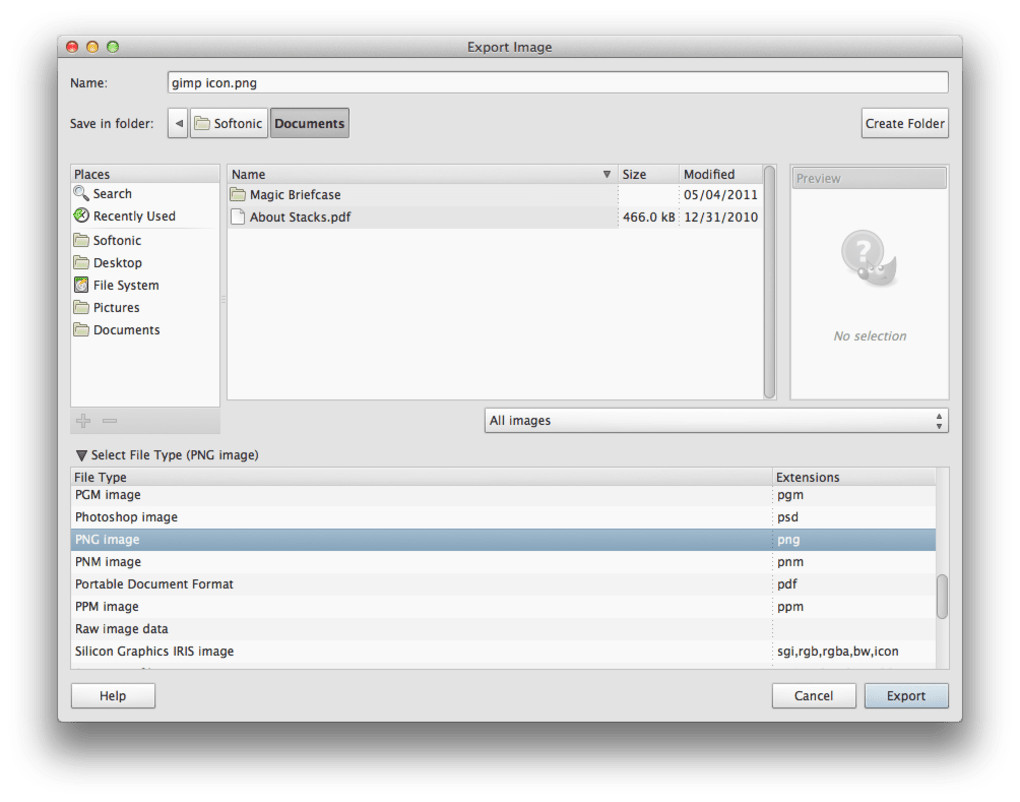Click the Magic Briefcase folder name
The height and width of the screenshot is (802, 1020).
point(295,194)
